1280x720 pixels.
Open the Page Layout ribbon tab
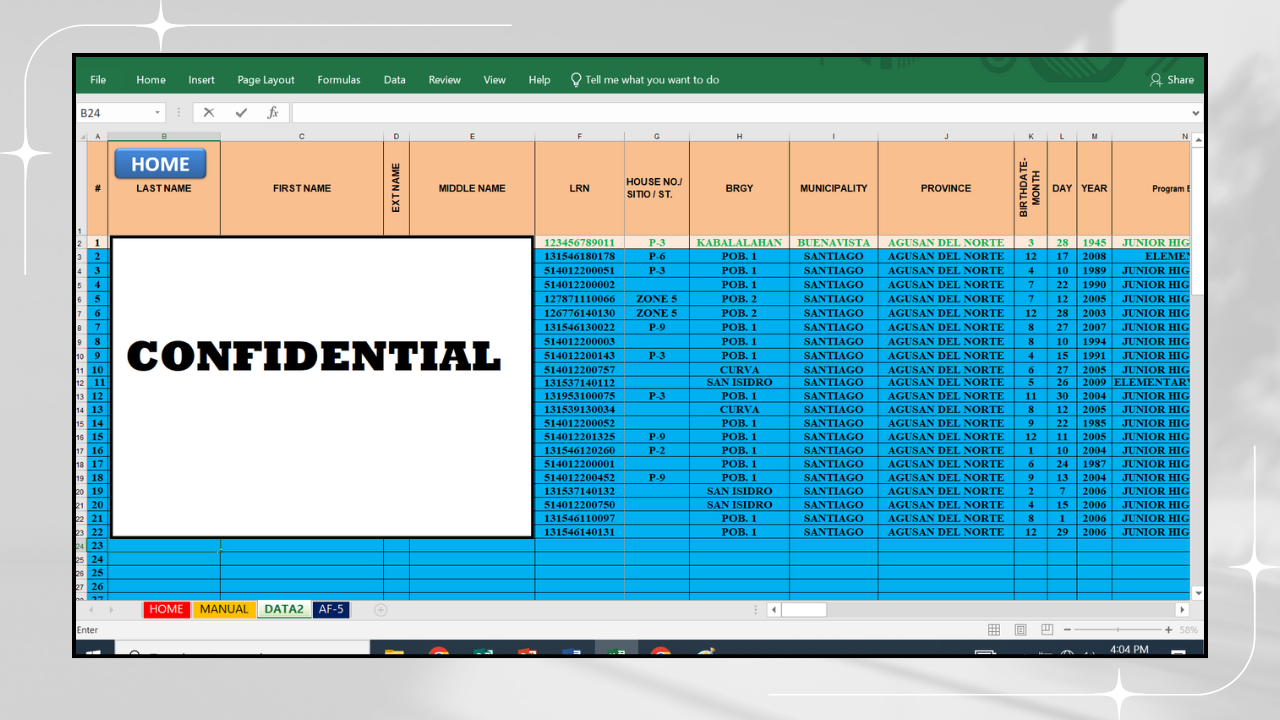(x=266, y=80)
